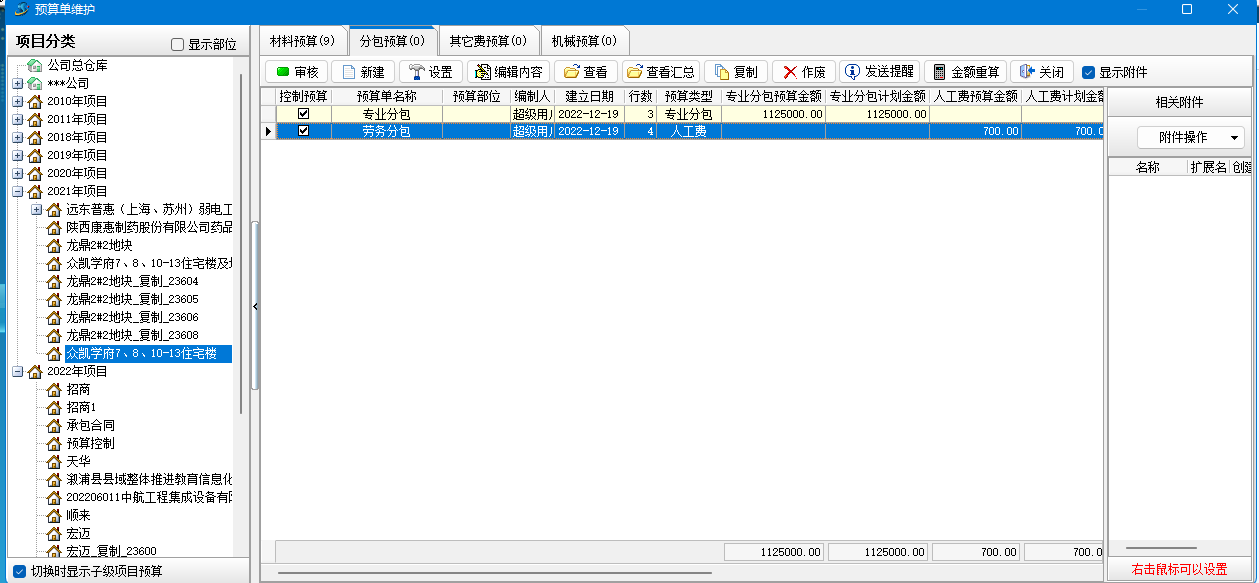Uncheck the 显示附件 checkbox
1259x583 pixels.
(x=1089, y=72)
